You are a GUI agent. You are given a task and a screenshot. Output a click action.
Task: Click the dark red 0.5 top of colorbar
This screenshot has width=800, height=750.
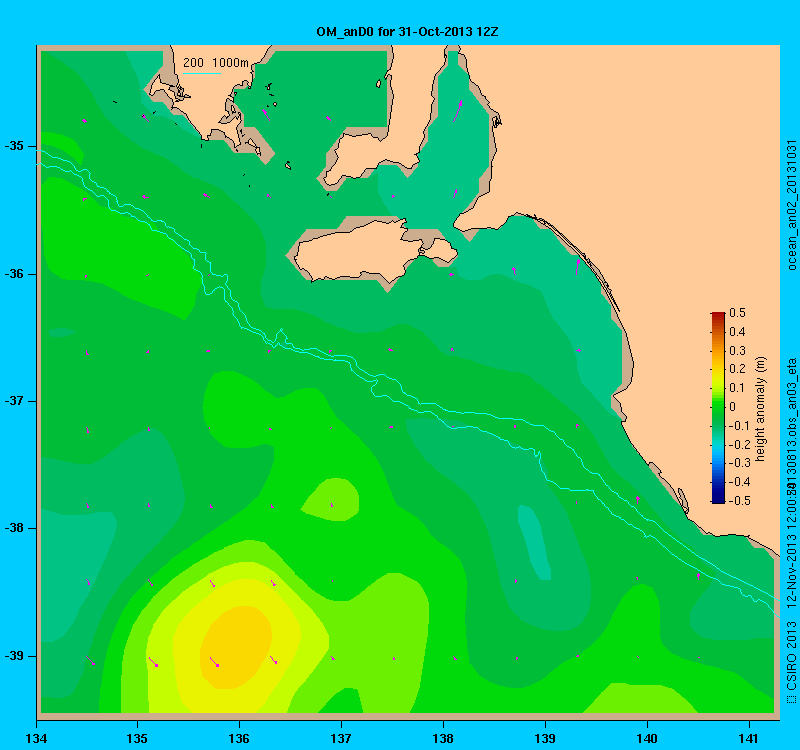pos(718,314)
